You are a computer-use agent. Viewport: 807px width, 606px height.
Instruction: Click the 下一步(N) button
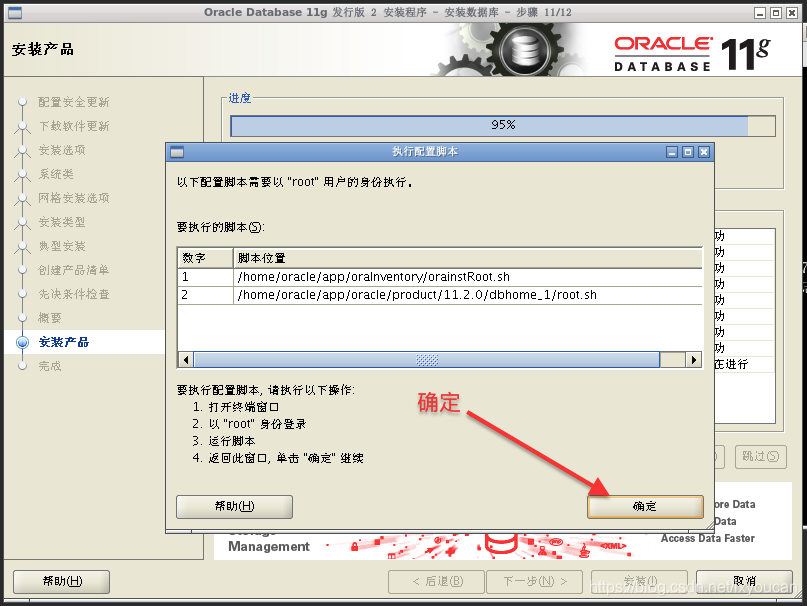(x=535, y=581)
